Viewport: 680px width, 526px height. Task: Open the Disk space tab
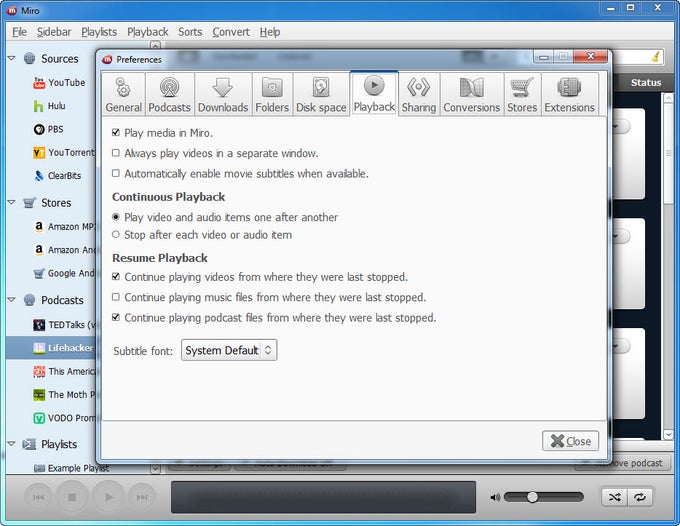[x=321, y=94]
